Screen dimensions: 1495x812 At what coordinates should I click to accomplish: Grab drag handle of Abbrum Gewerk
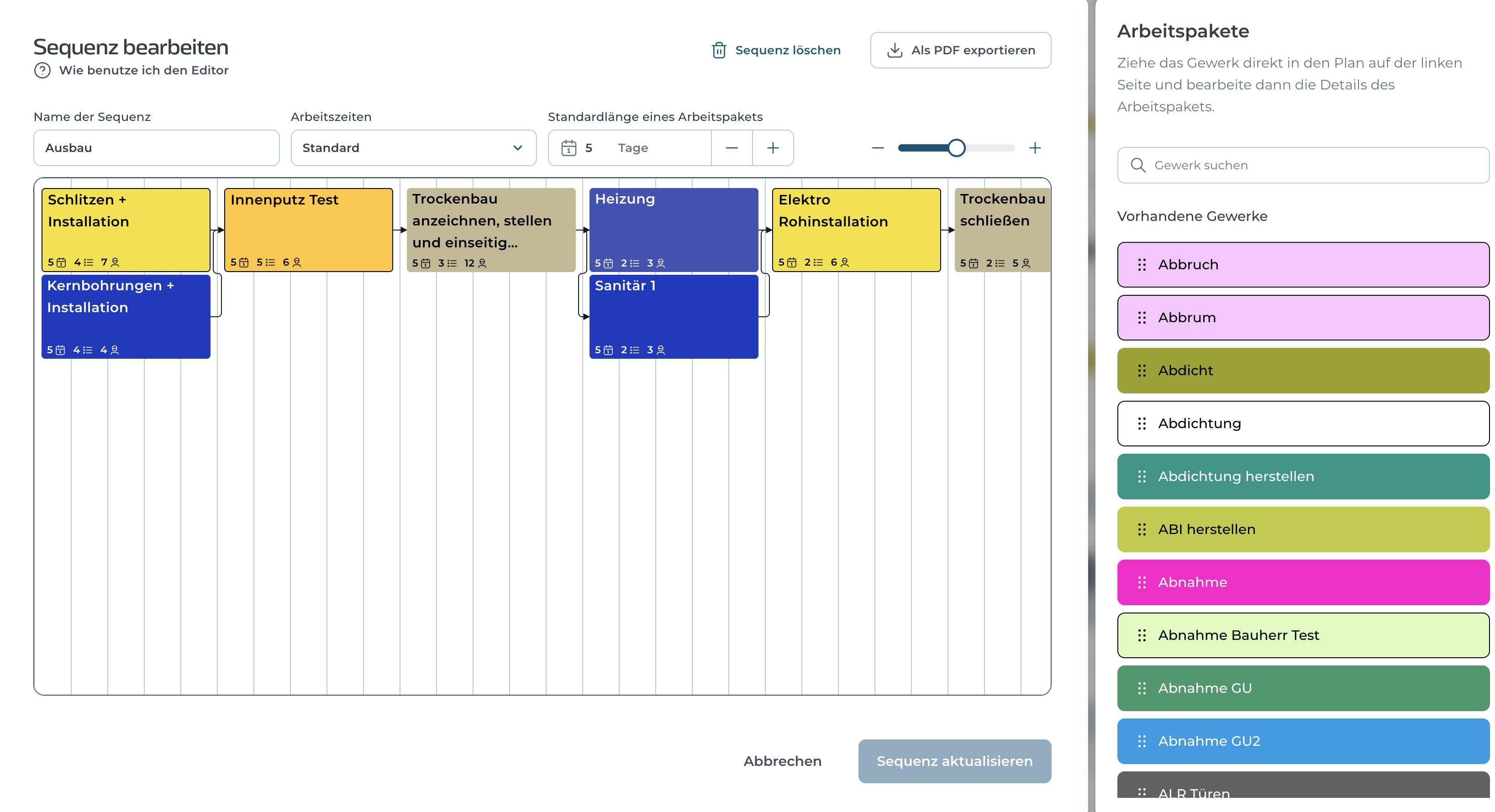(1142, 318)
